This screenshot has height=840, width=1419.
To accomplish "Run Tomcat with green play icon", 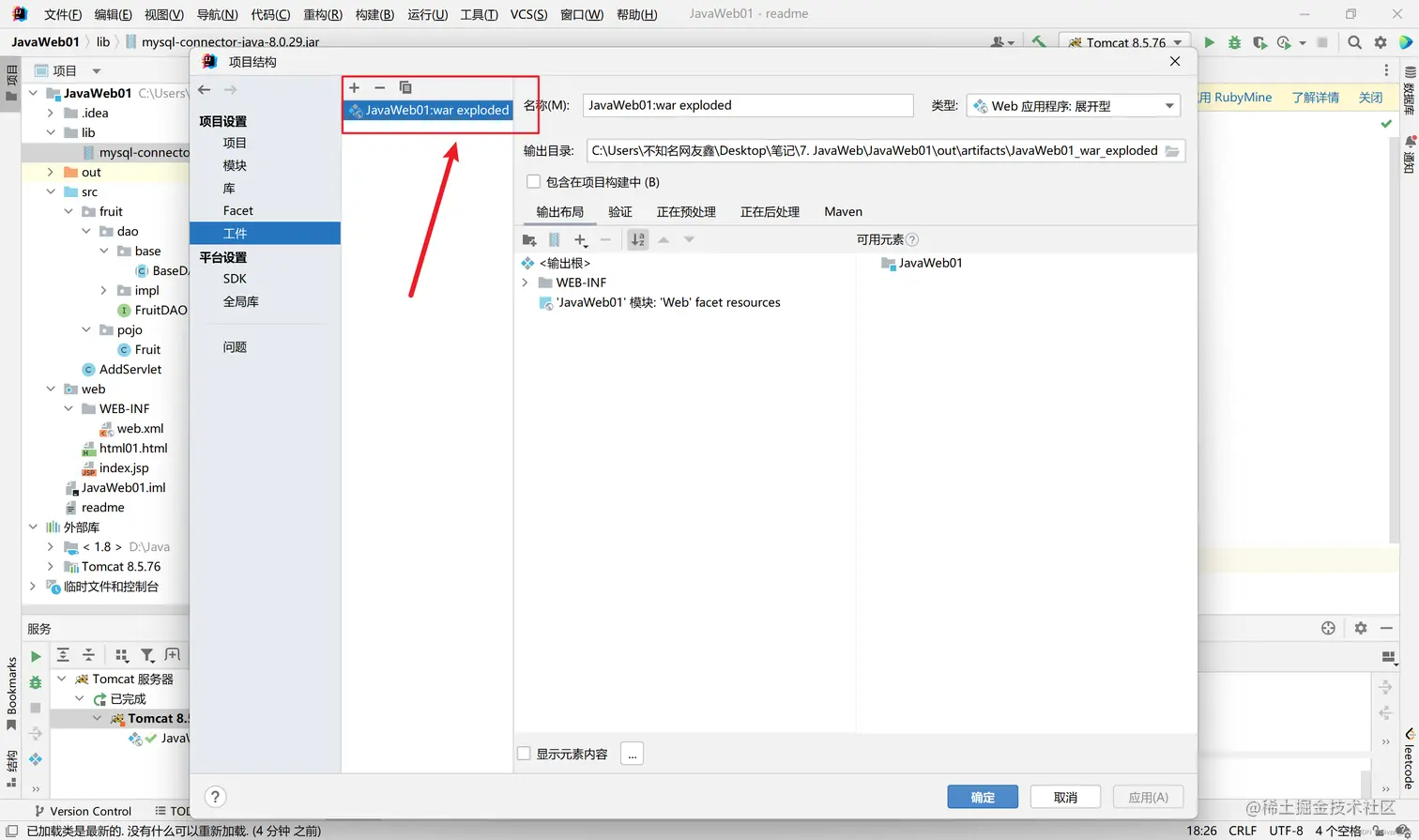I will (1210, 42).
